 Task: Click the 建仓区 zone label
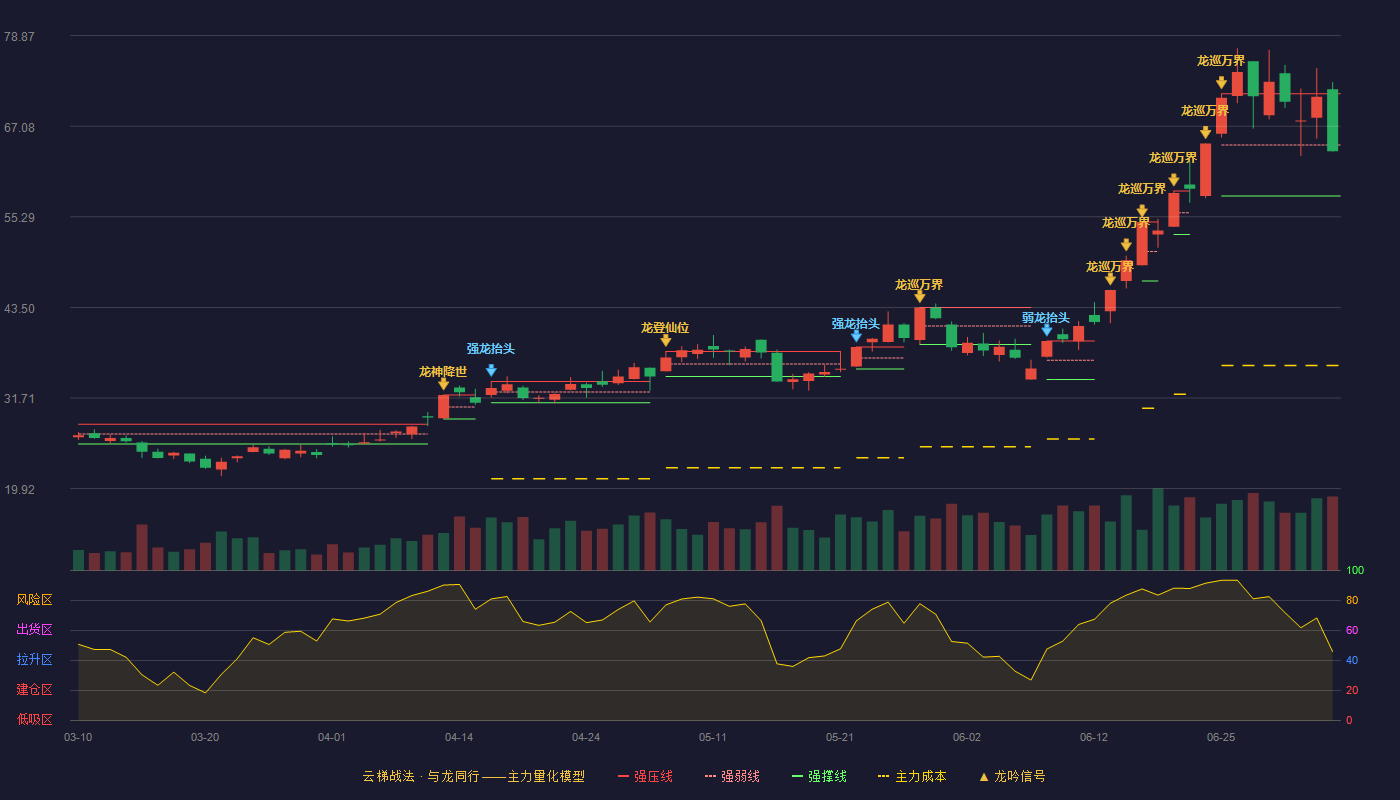click(34, 690)
